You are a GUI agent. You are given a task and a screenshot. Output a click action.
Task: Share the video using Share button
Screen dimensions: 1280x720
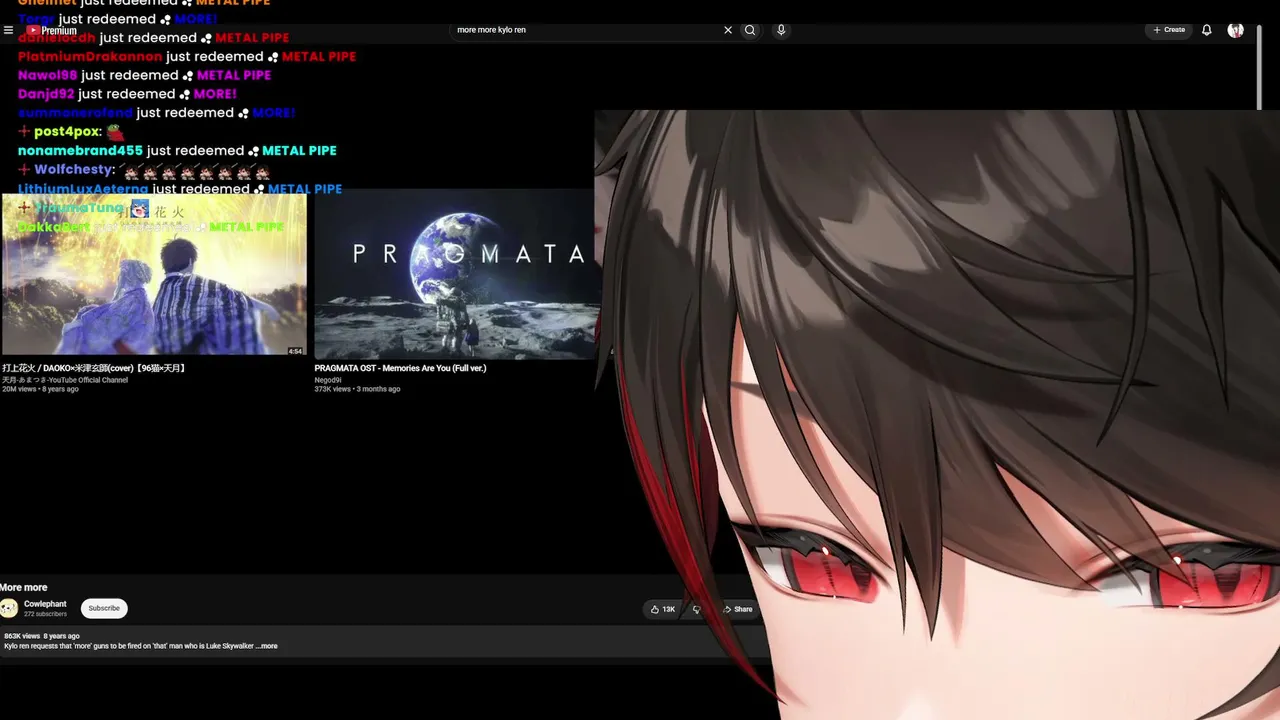(738, 609)
